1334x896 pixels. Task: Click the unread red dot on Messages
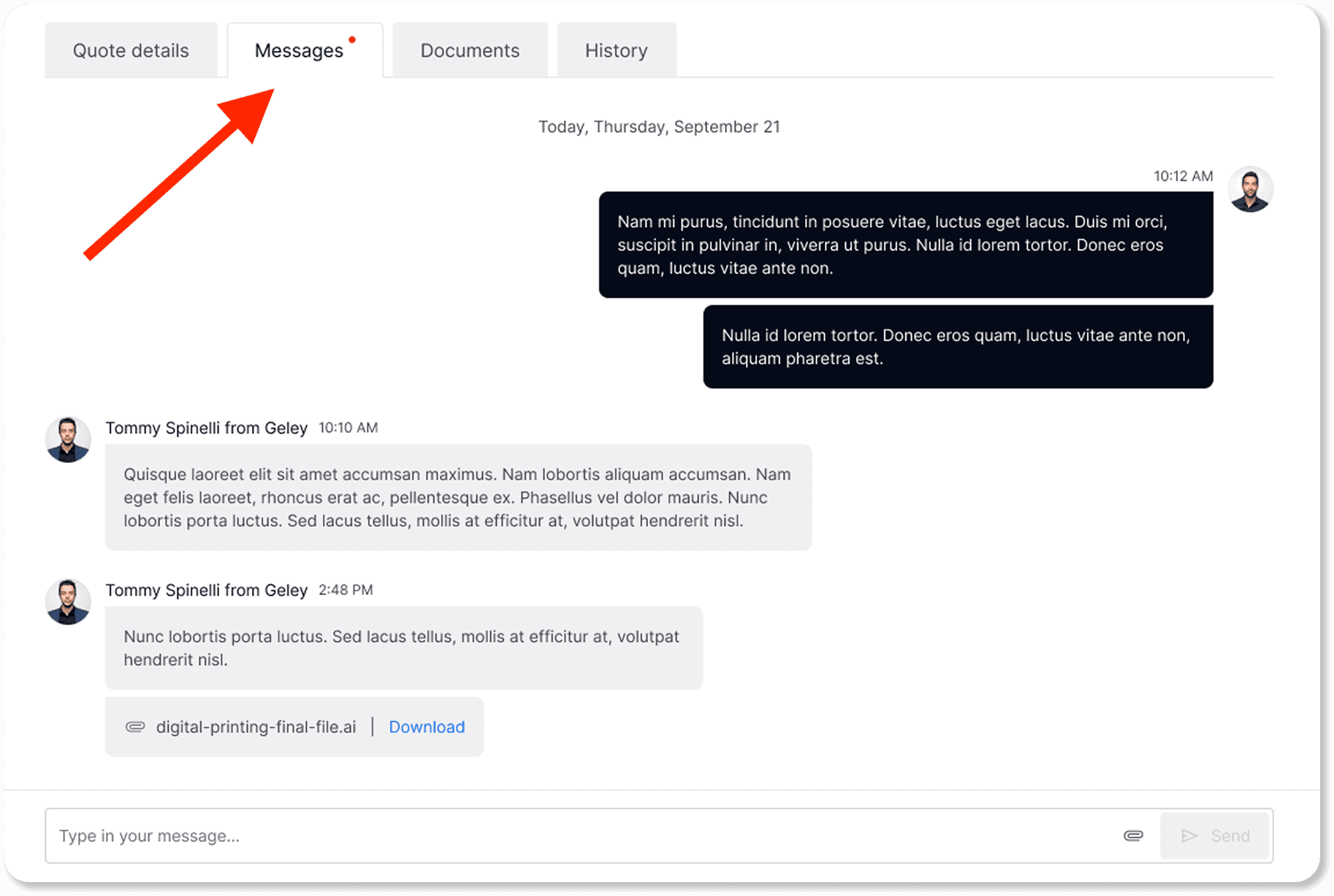pyautogui.click(x=352, y=40)
